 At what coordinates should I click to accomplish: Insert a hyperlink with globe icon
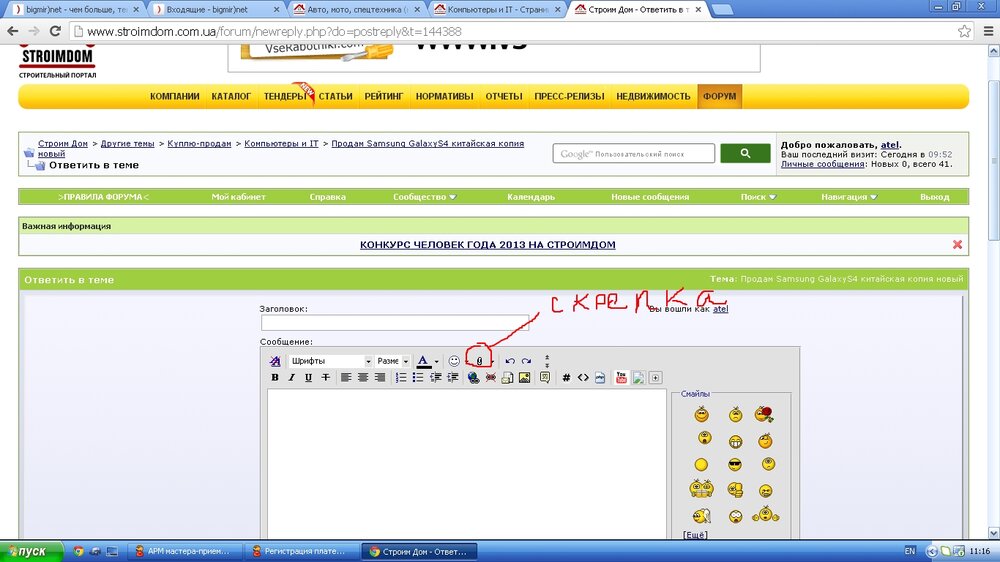pos(473,378)
